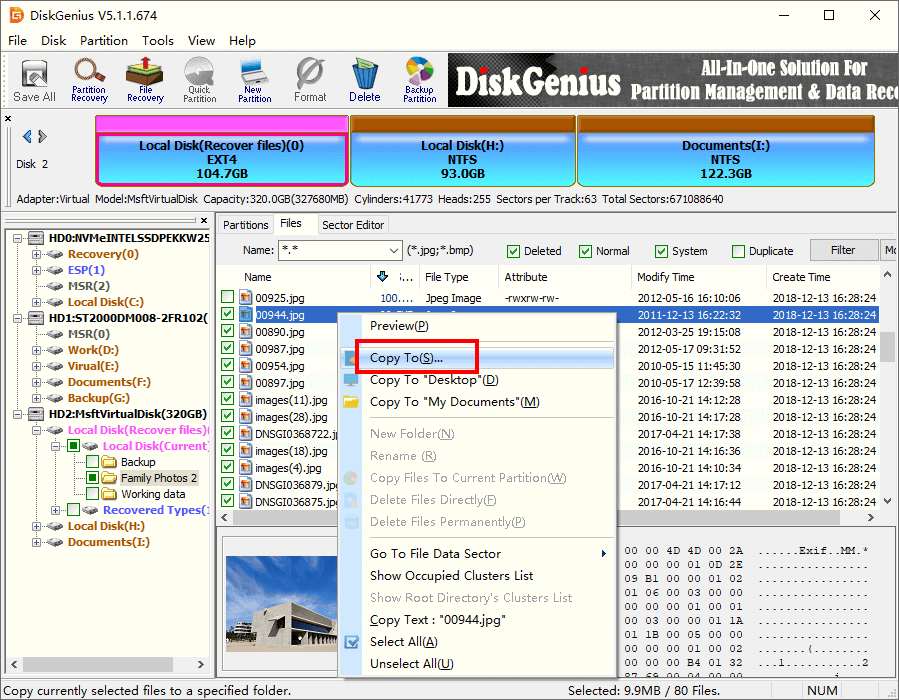Select the Format toolbar icon
The height and width of the screenshot is (700, 899).
coord(310,81)
